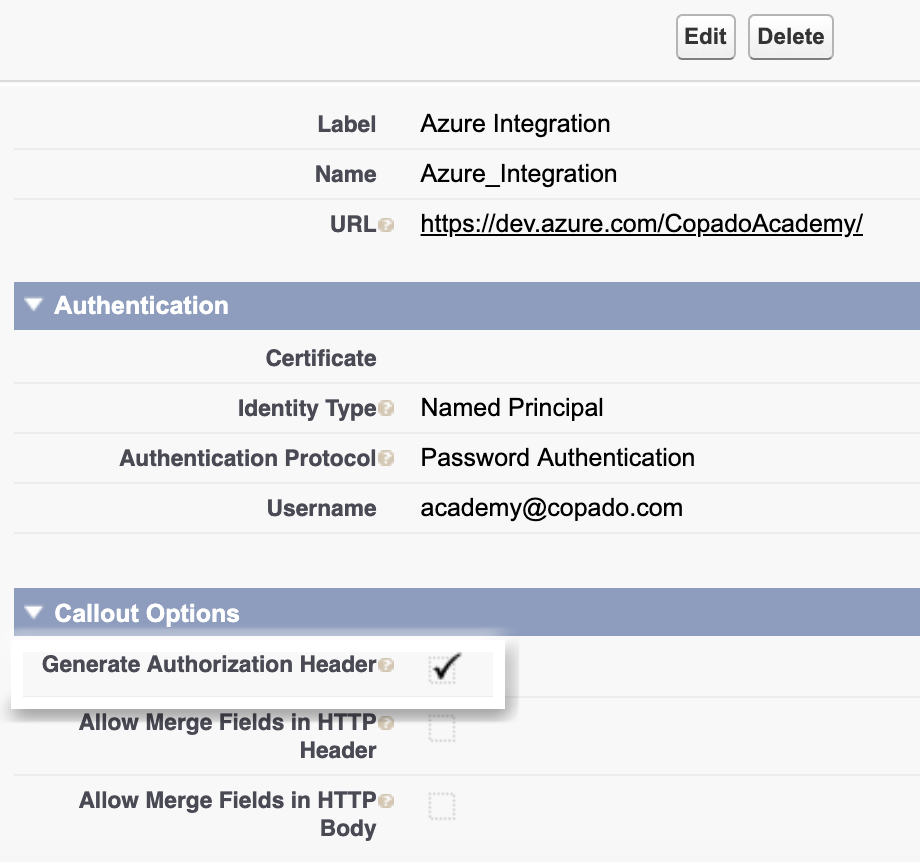Select the 'Named Principal' identity type value
The width and height of the screenshot is (920, 862).
click(x=512, y=408)
